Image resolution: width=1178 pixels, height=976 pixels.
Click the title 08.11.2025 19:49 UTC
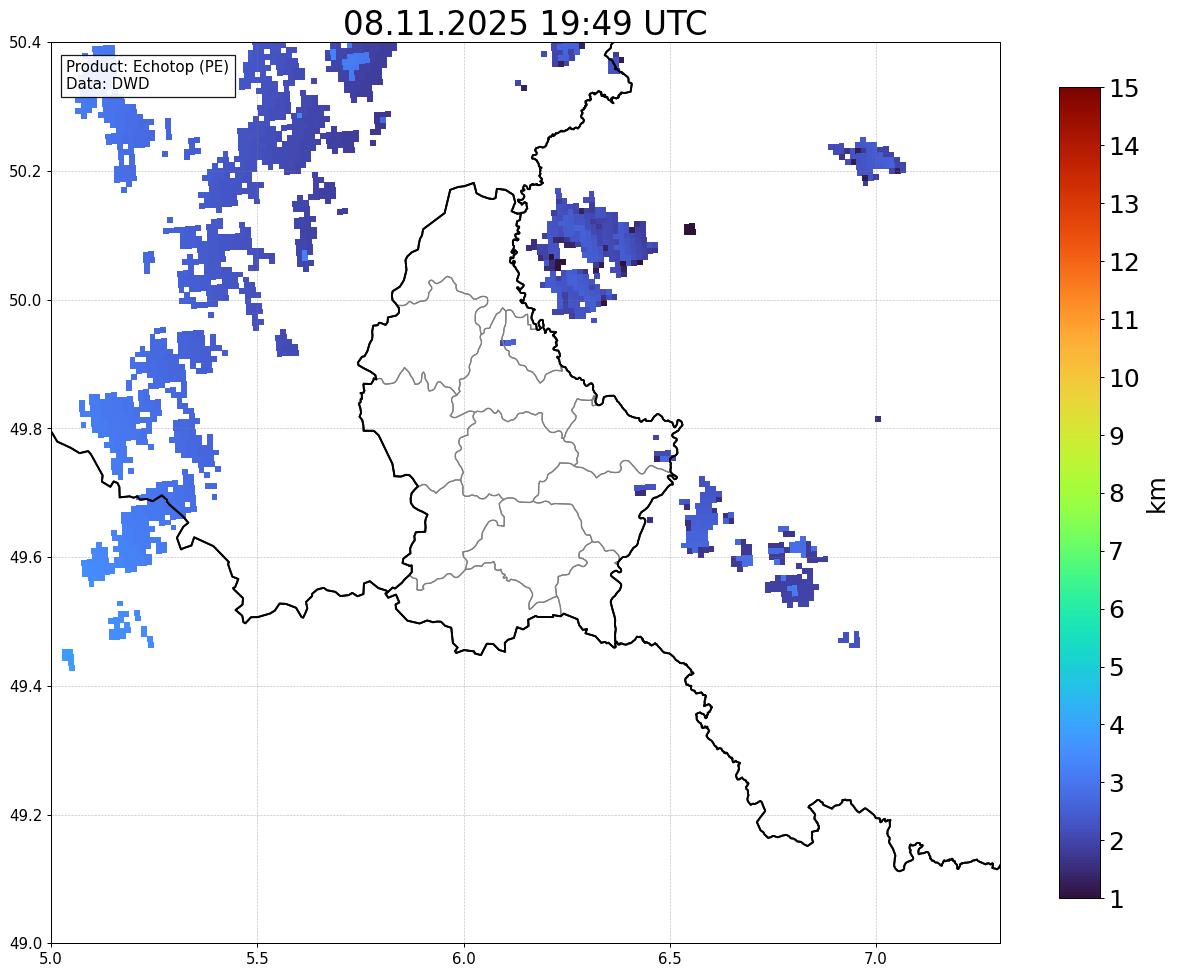[x=525, y=23]
